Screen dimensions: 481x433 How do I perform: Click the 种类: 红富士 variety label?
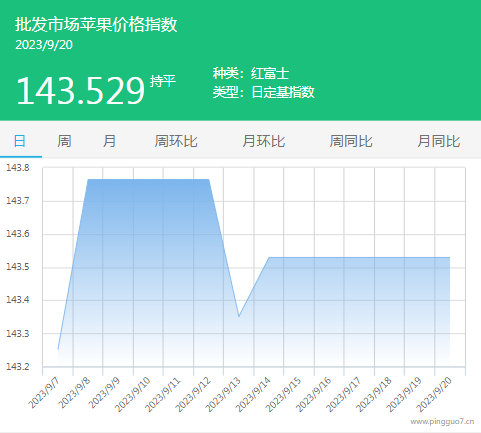[251, 73]
